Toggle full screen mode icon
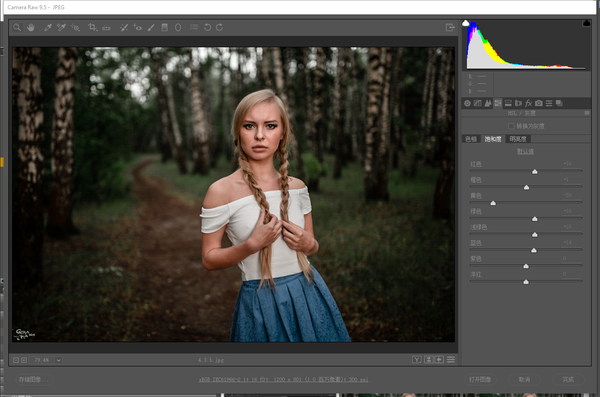This screenshot has width=600, height=397. pos(450,27)
